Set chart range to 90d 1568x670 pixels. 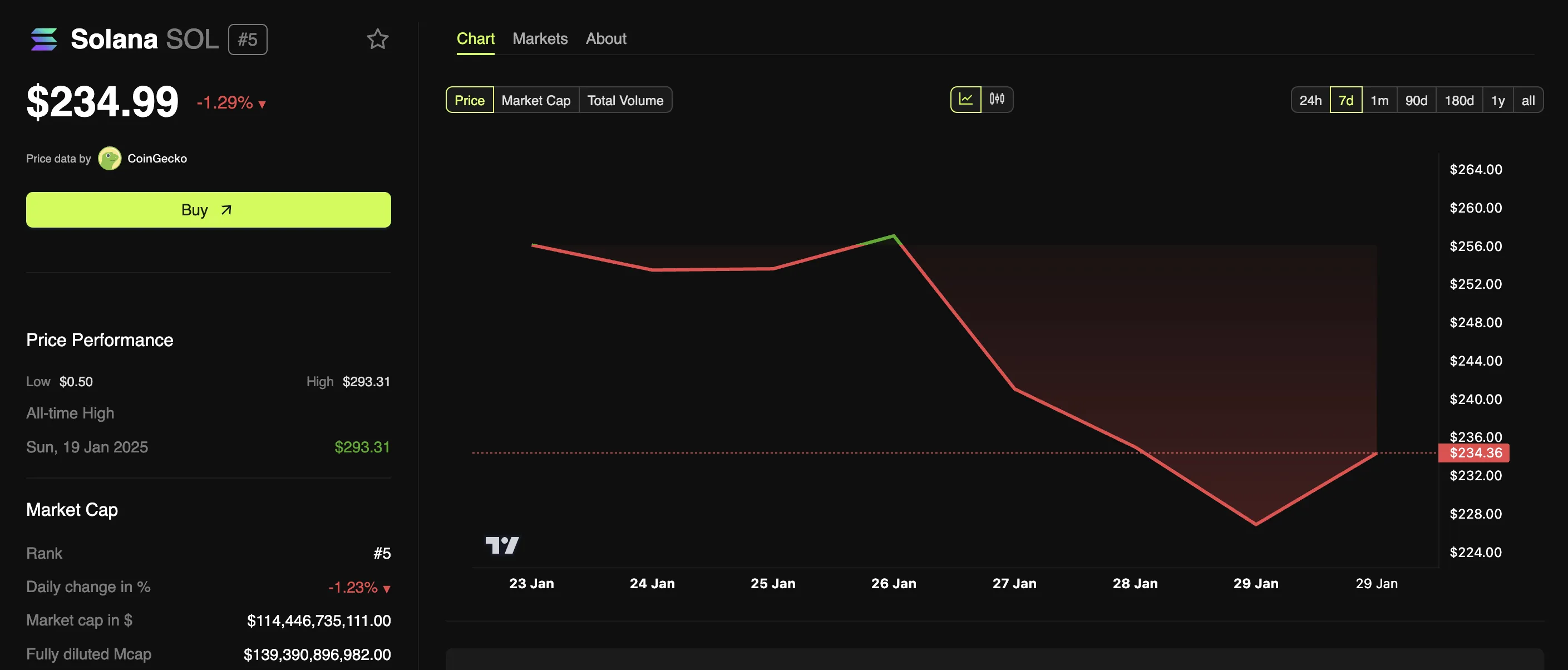pos(1416,100)
